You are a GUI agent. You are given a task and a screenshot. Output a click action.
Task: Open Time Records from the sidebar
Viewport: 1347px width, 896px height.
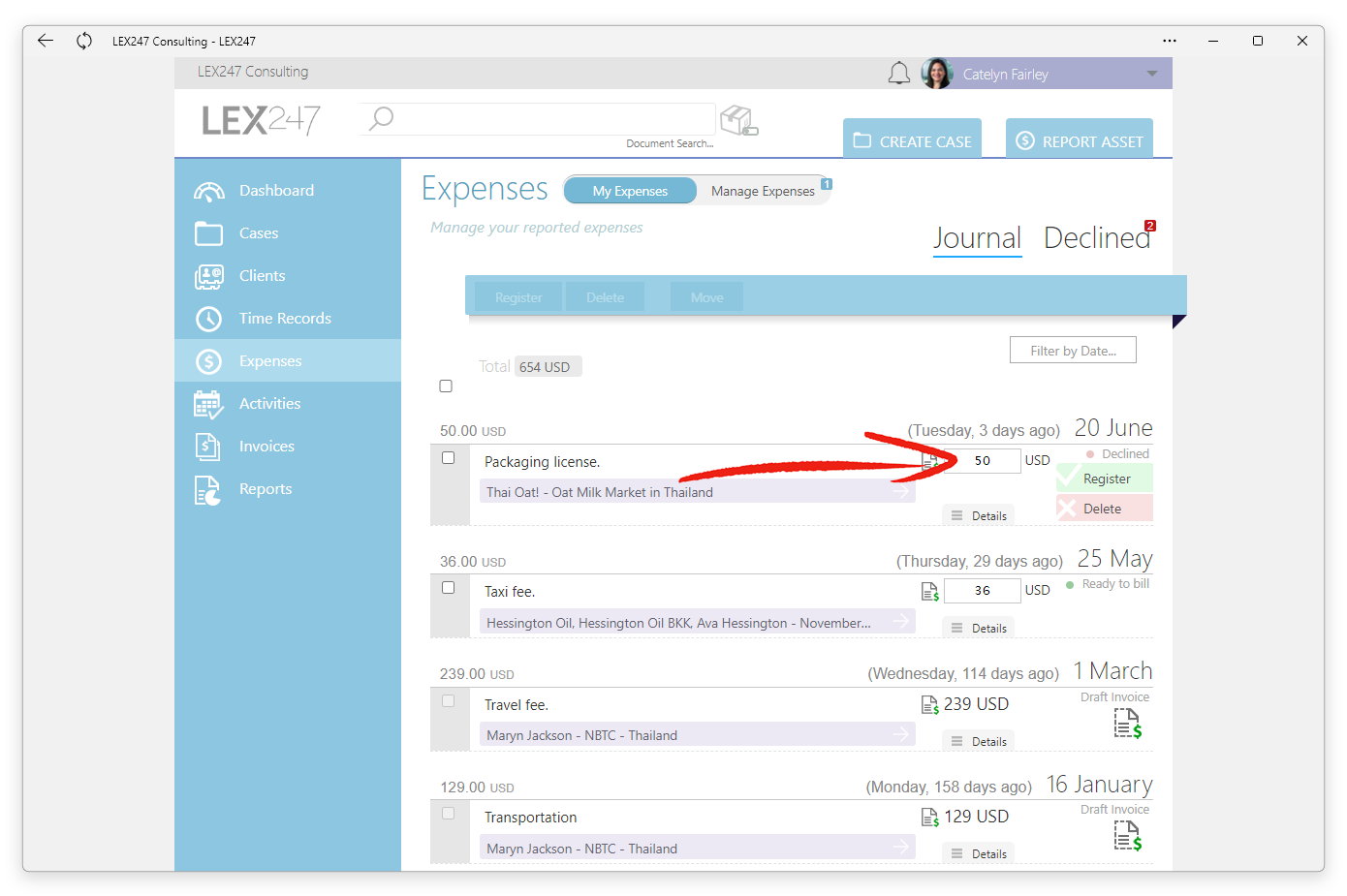point(288,319)
